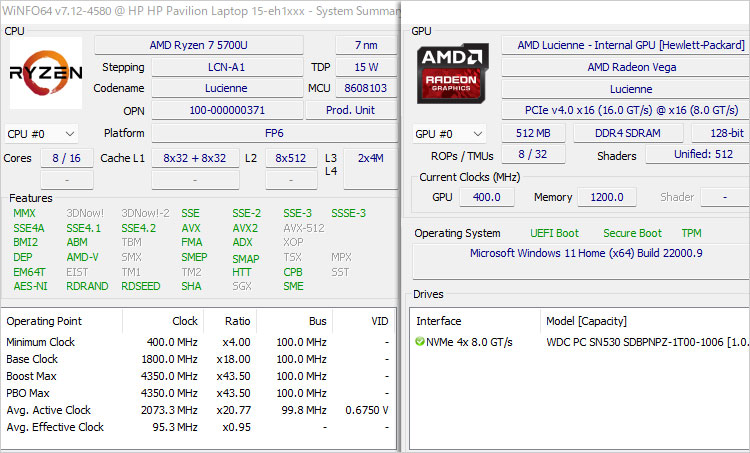Click the AMD Radeon Graphics logo
Viewport: 750px width, 453px height.
tap(451, 77)
